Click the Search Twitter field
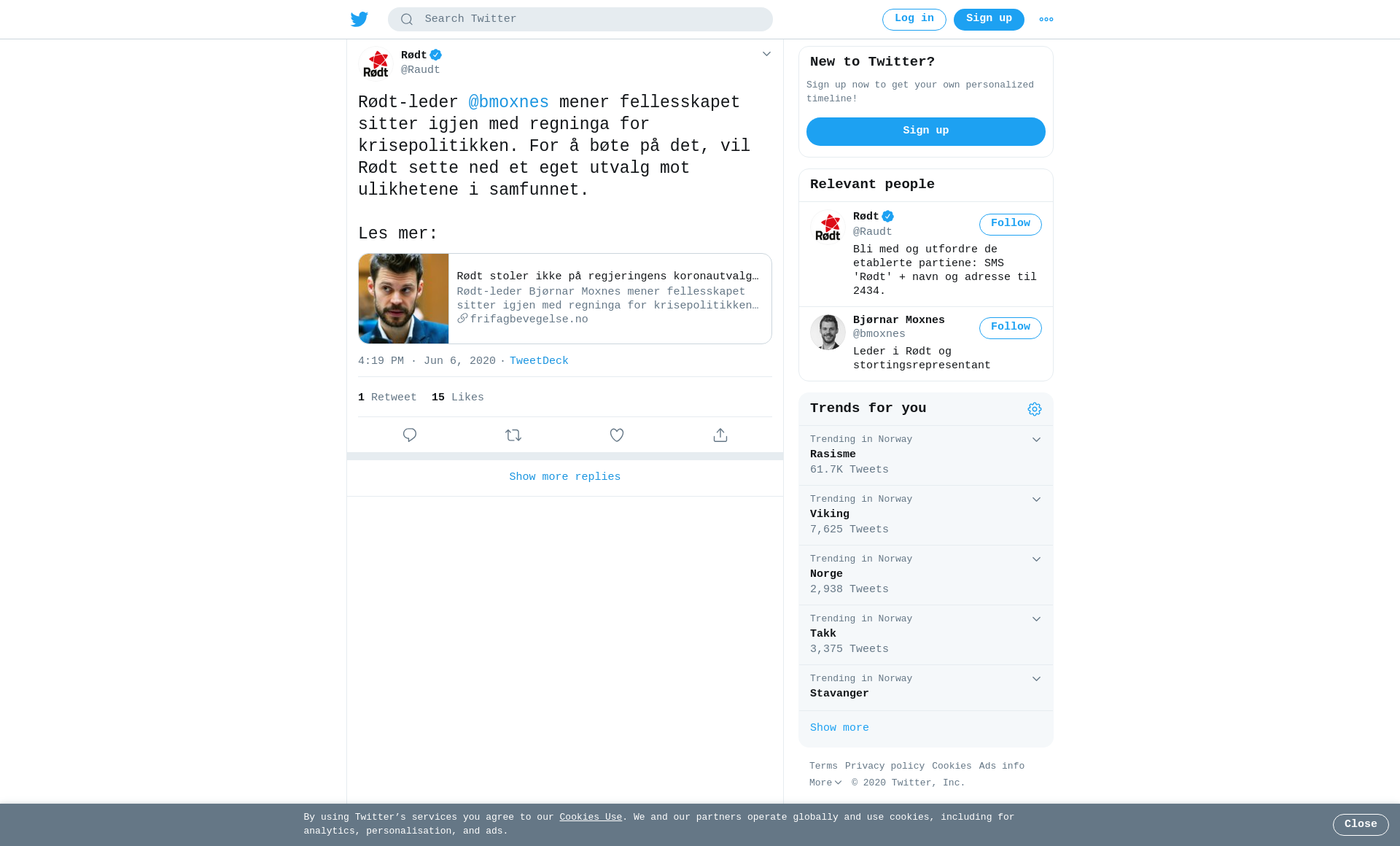This screenshot has height=846, width=1400. [580, 20]
